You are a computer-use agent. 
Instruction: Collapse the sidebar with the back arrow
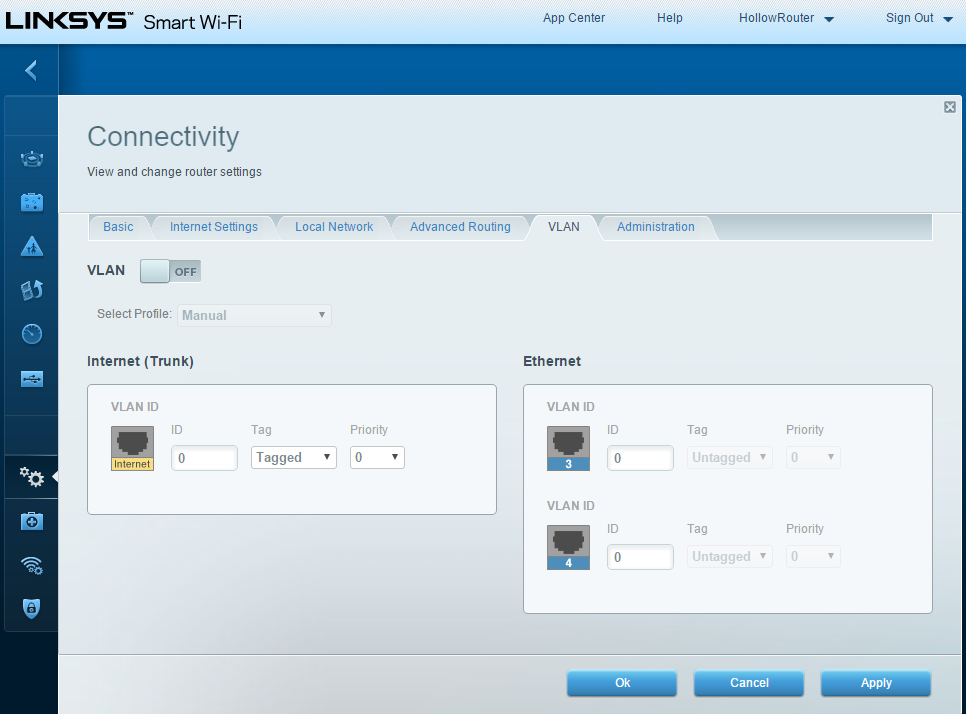pos(31,70)
